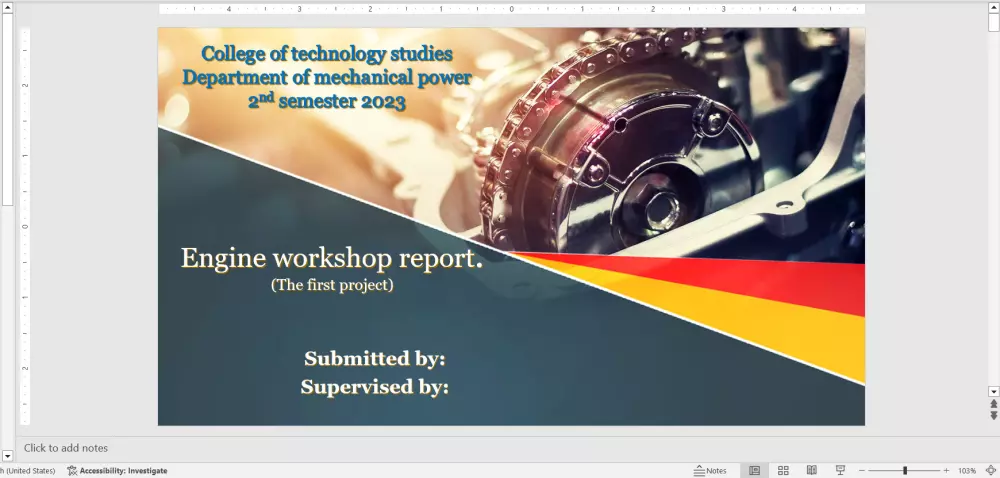
Task: Click the language indicator in status bar
Action: click(27, 470)
